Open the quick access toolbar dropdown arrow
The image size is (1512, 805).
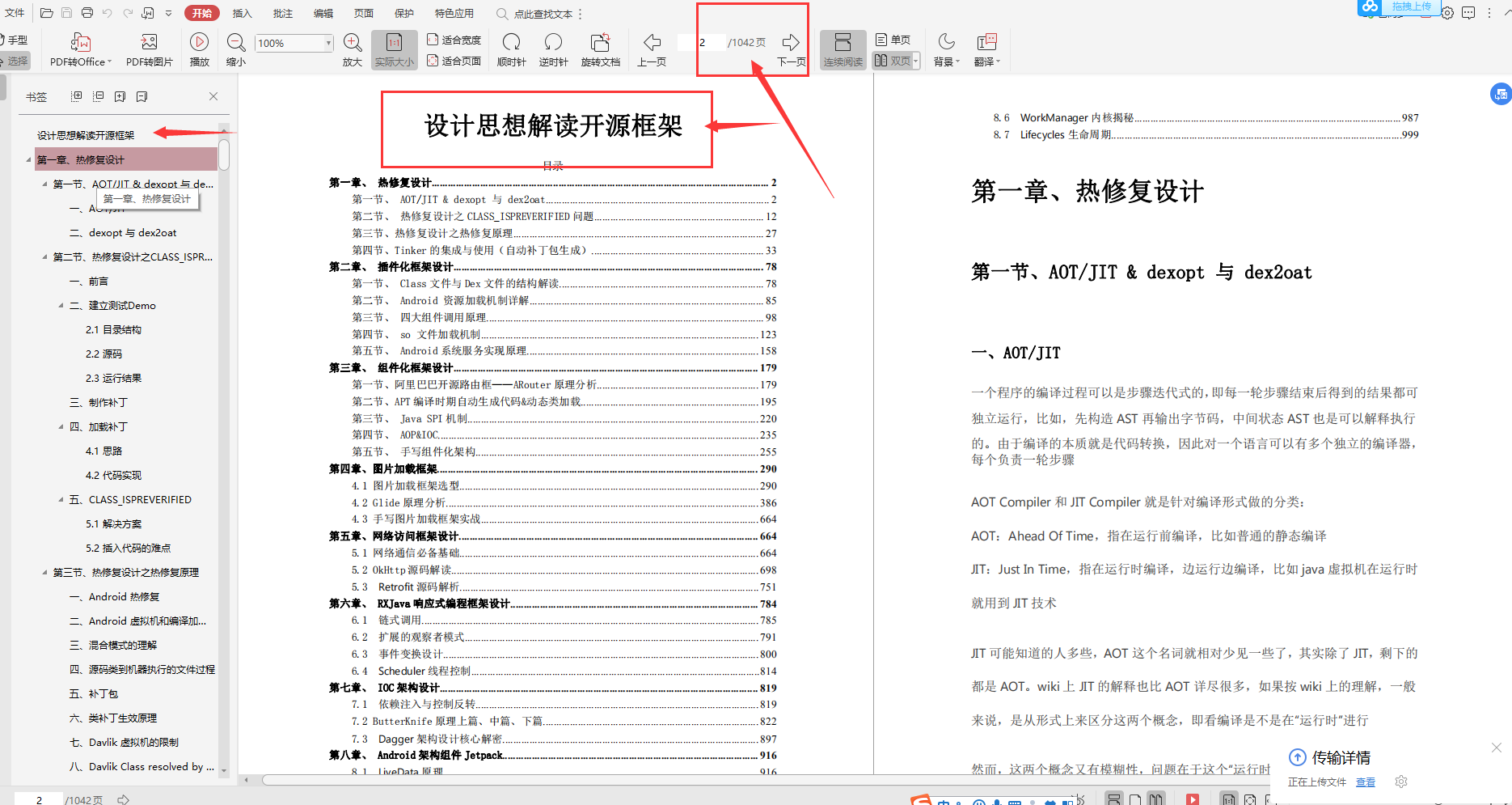pos(168,13)
